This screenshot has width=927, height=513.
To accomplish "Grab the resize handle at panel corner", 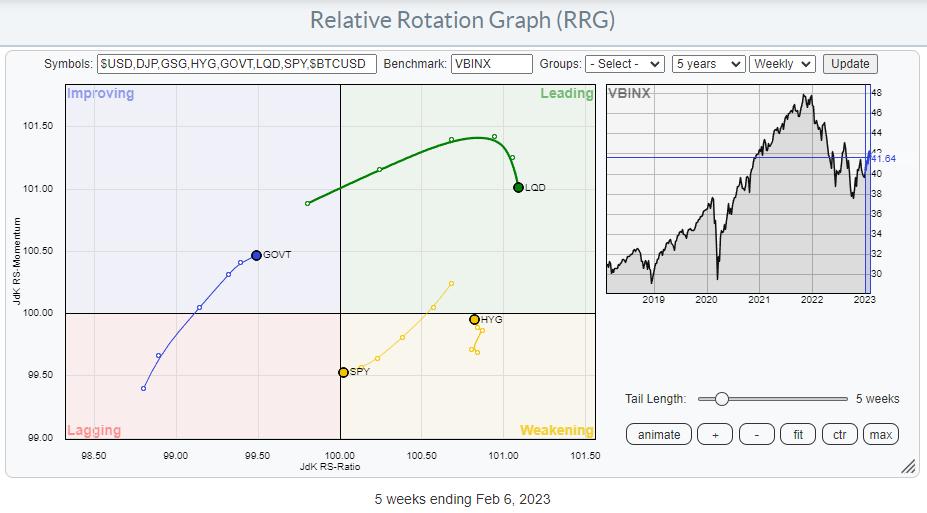I will [x=908, y=466].
